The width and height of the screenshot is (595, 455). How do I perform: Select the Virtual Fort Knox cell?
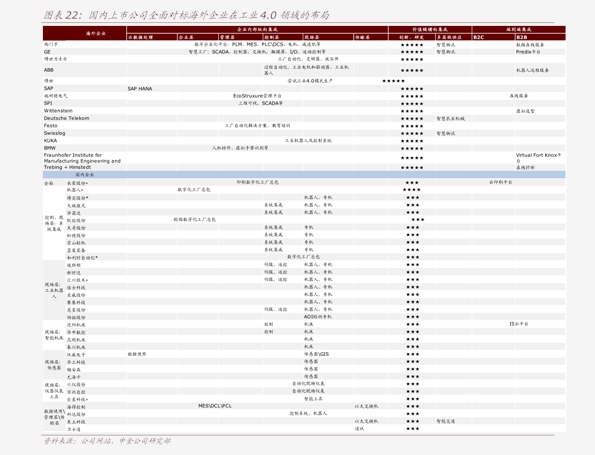click(538, 158)
